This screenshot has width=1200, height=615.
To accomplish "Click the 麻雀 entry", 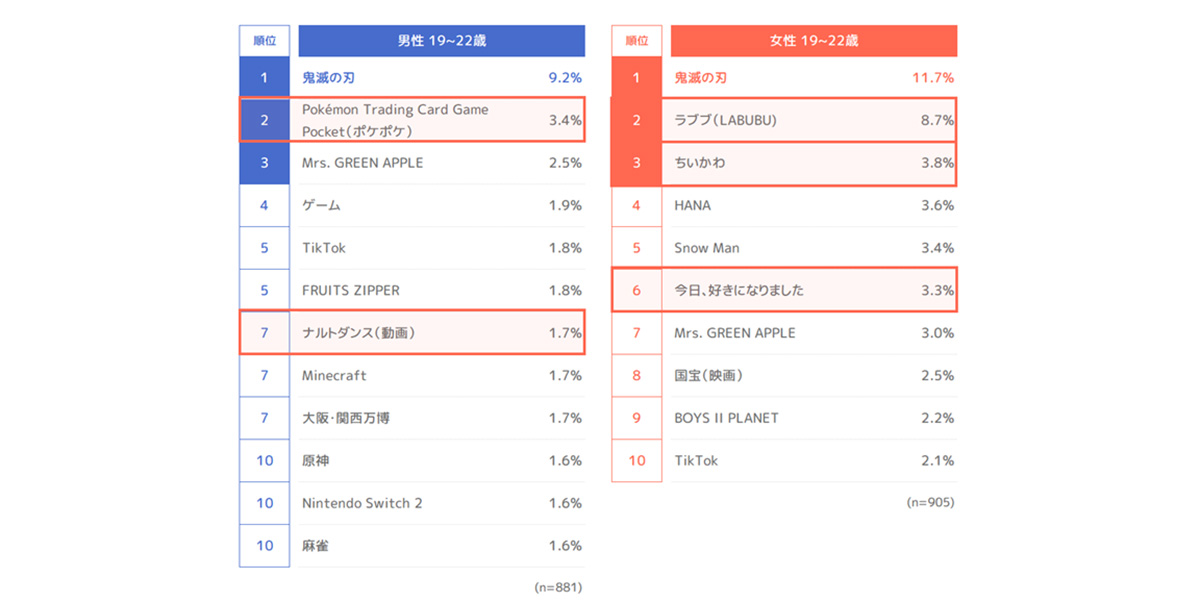I will [316, 546].
